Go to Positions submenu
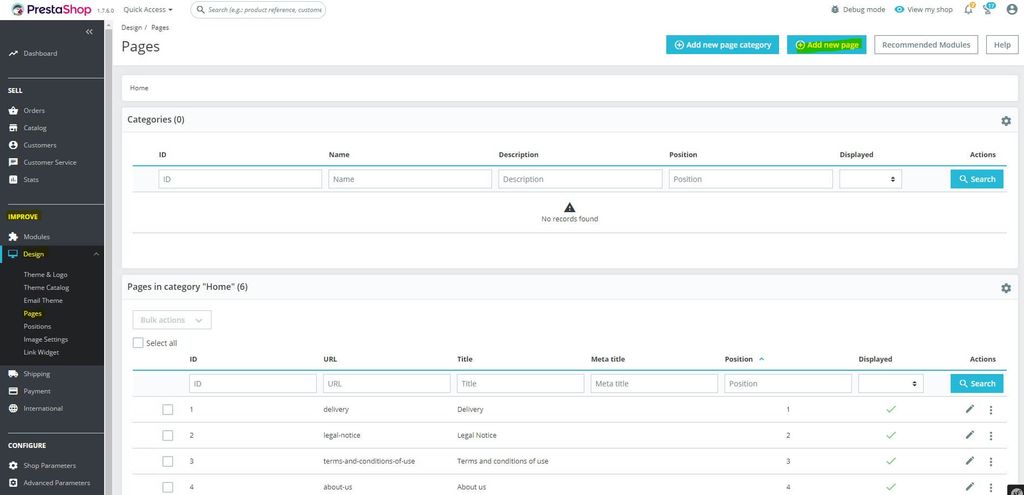The height and width of the screenshot is (495, 1024). tap(37, 327)
